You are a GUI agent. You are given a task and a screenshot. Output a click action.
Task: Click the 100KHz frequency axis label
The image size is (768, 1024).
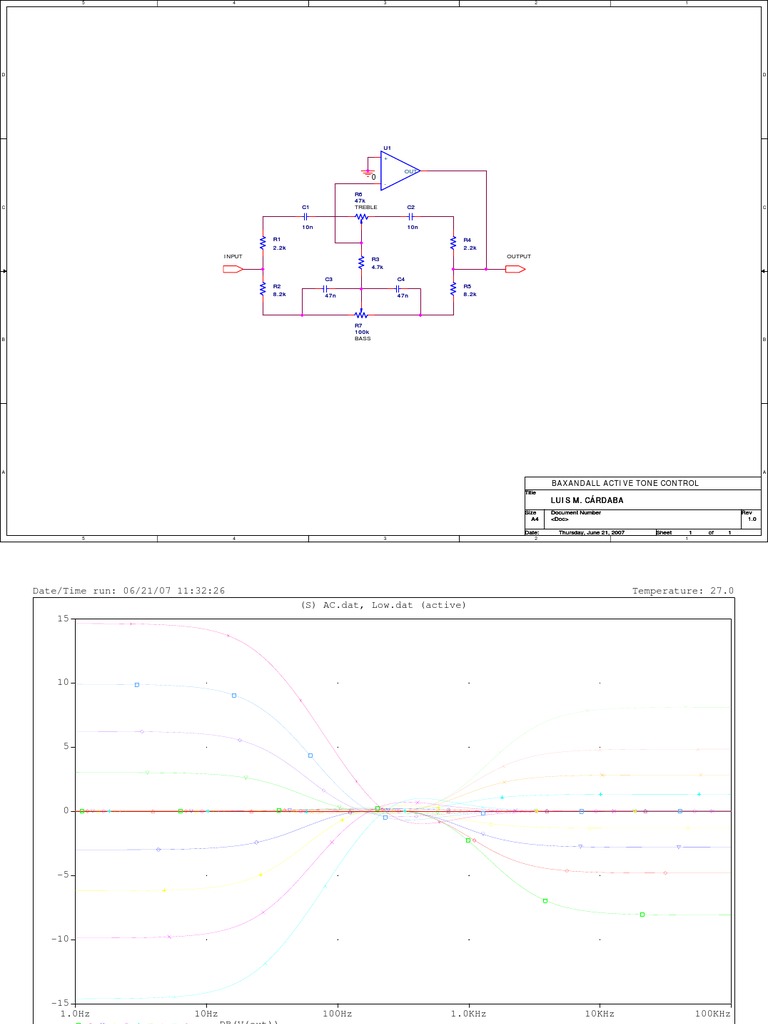click(713, 1014)
